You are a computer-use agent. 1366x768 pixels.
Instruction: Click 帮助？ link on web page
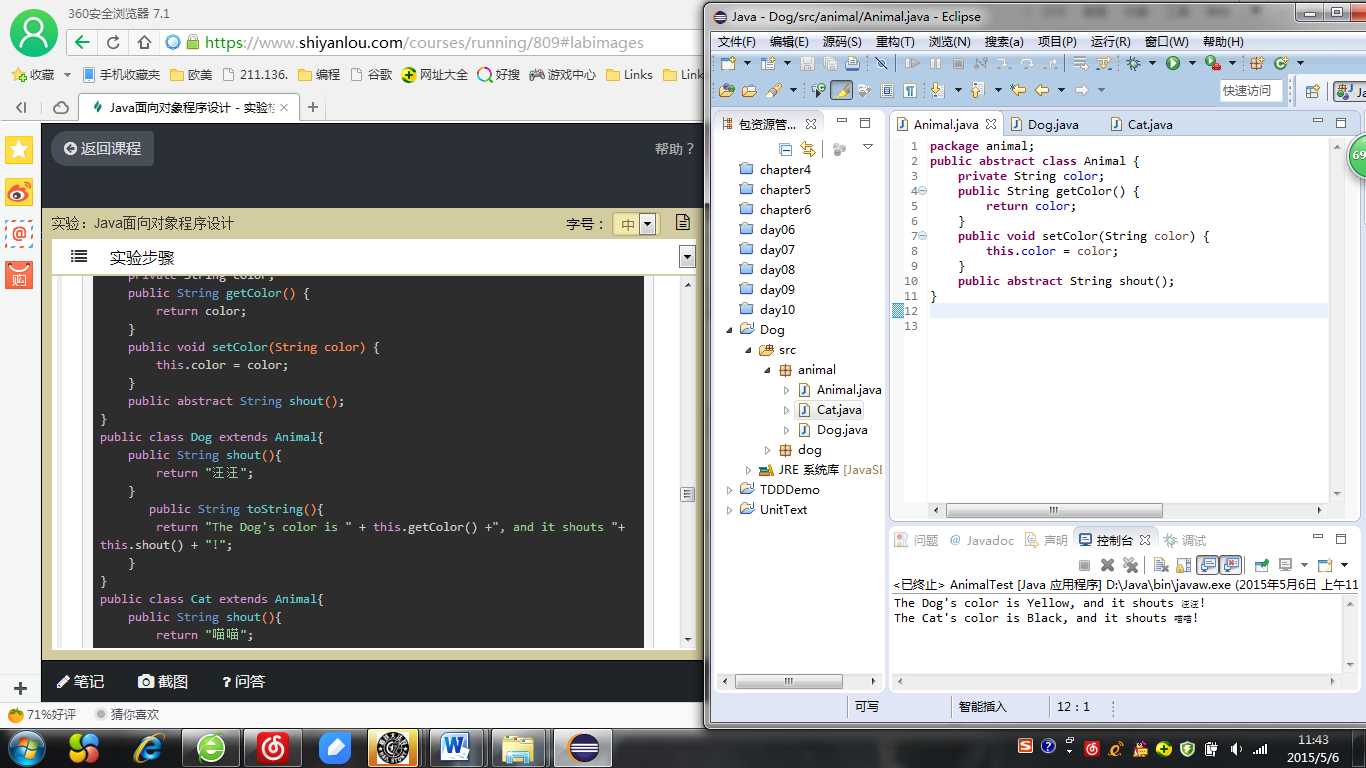pyautogui.click(x=674, y=148)
